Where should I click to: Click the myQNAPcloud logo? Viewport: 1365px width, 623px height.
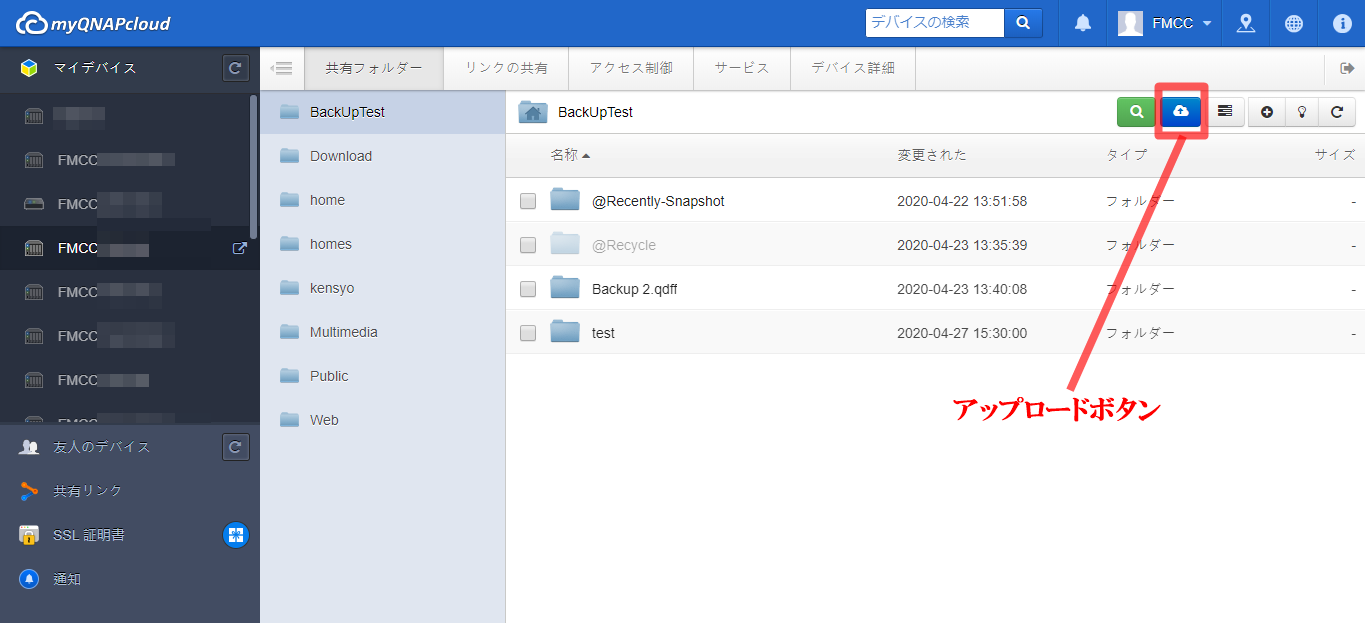coord(93,23)
